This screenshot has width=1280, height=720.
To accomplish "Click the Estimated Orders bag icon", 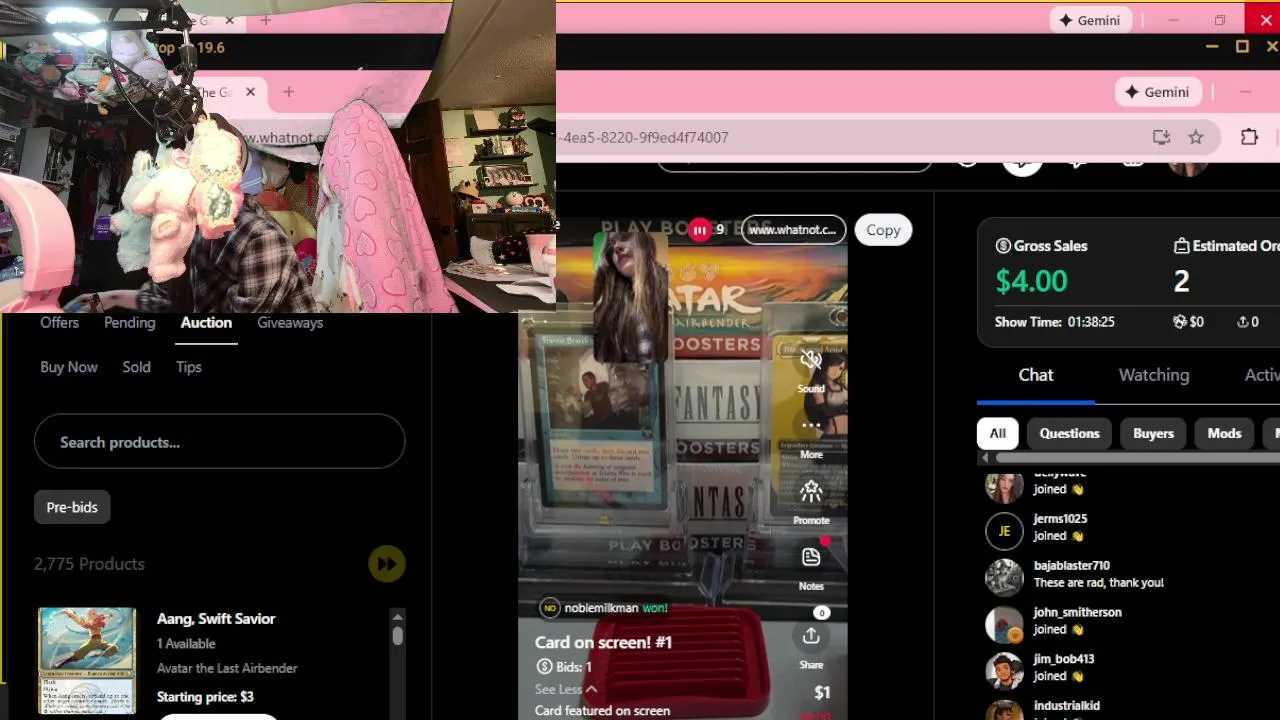I will (x=1181, y=246).
